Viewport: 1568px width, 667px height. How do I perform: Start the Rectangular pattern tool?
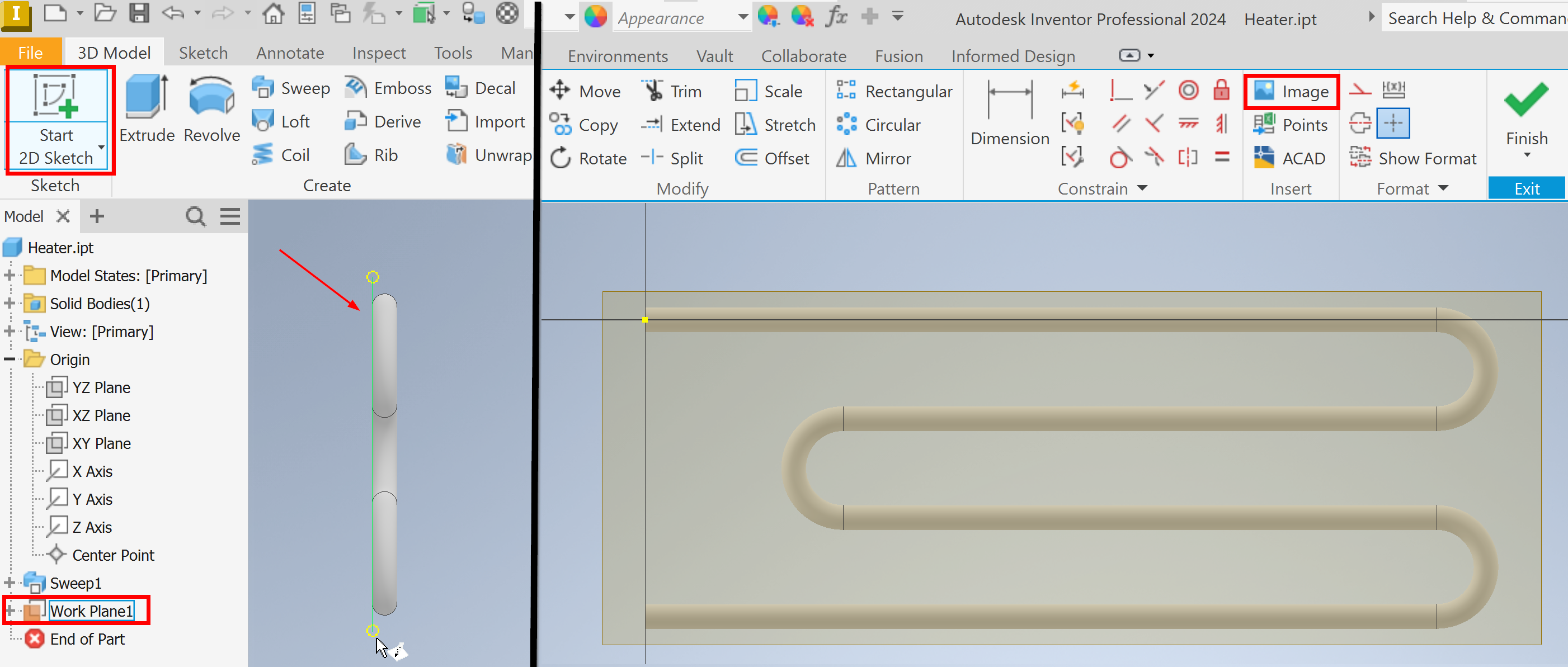click(x=895, y=91)
